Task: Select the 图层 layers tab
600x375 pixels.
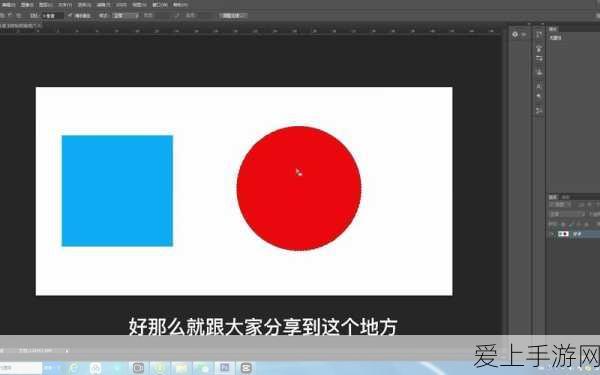Action: click(x=553, y=197)
